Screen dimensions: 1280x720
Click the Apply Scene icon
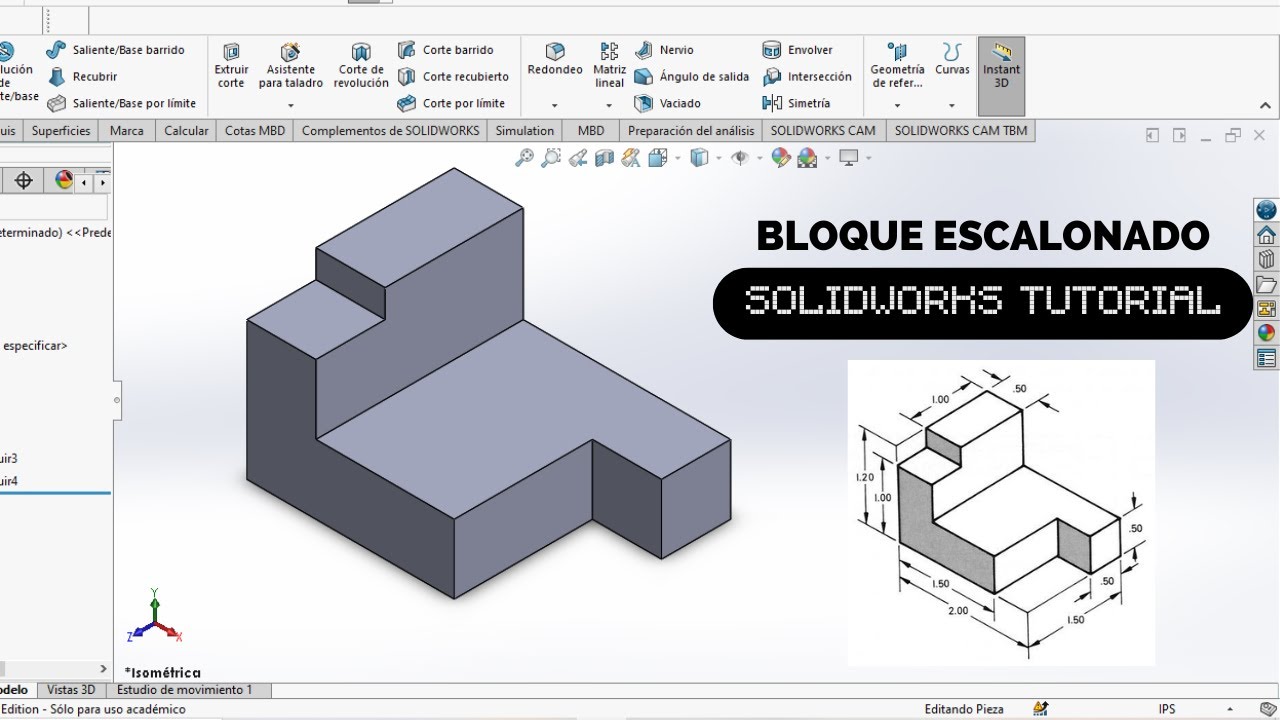[x=808, y=158]
